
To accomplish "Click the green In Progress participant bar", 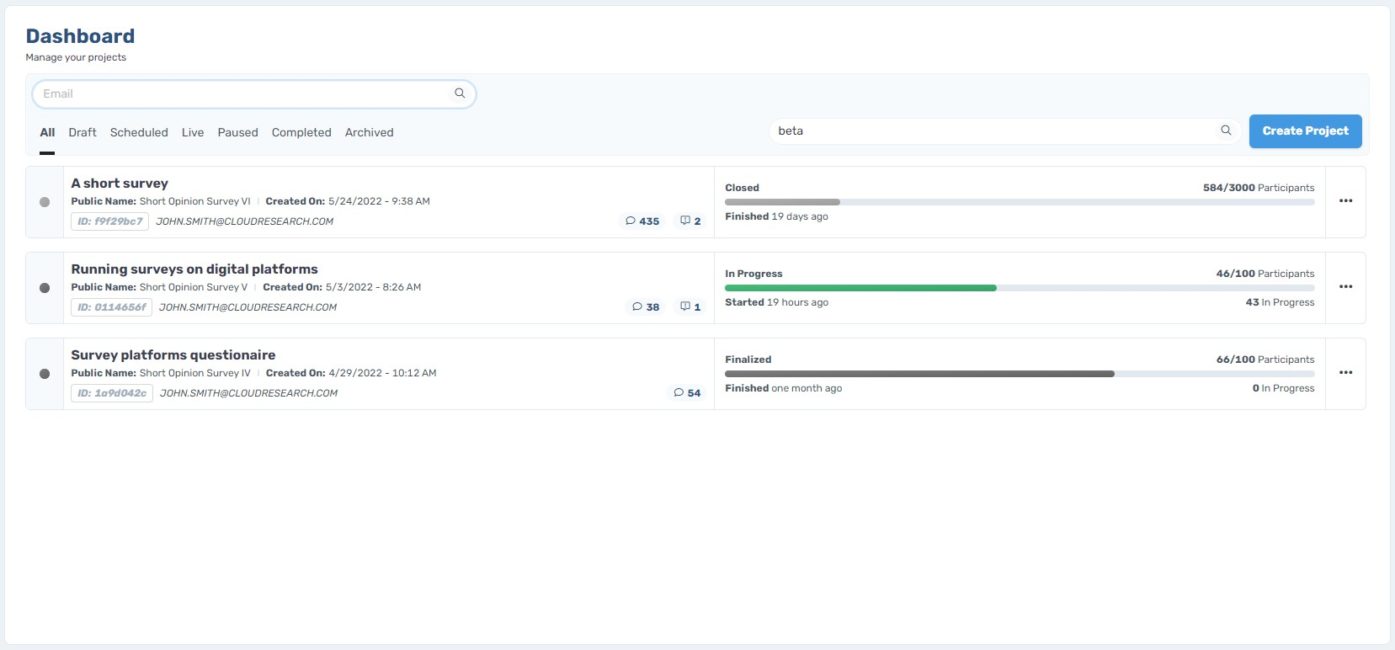I will click(x=860, y=288).
